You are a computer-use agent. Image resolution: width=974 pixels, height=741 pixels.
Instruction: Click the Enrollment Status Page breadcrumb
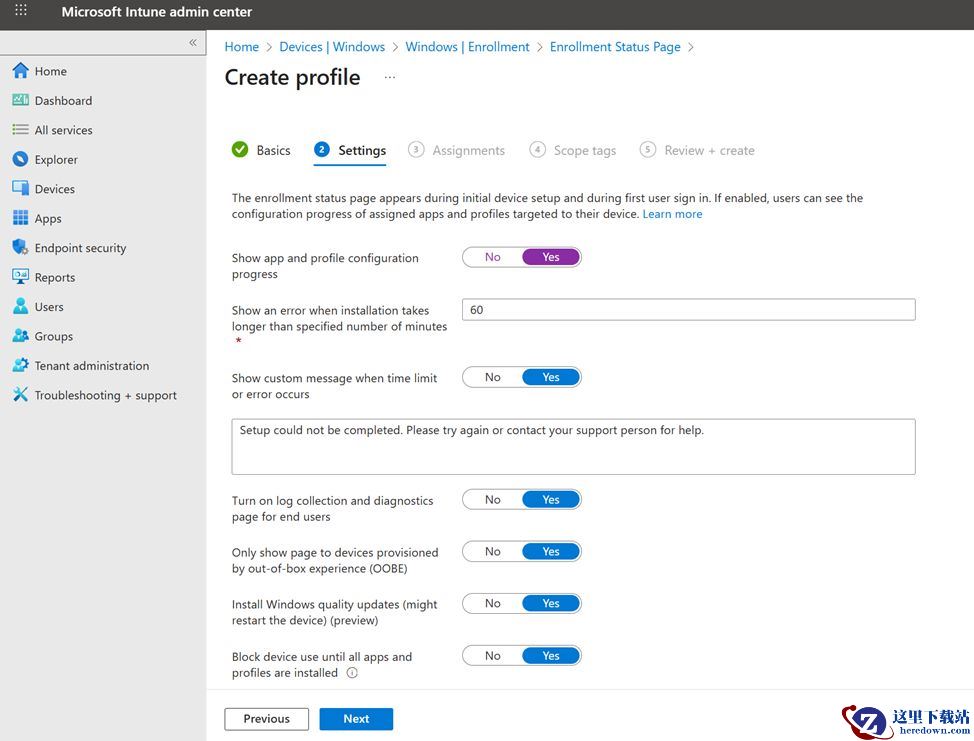tap(615, 47)
